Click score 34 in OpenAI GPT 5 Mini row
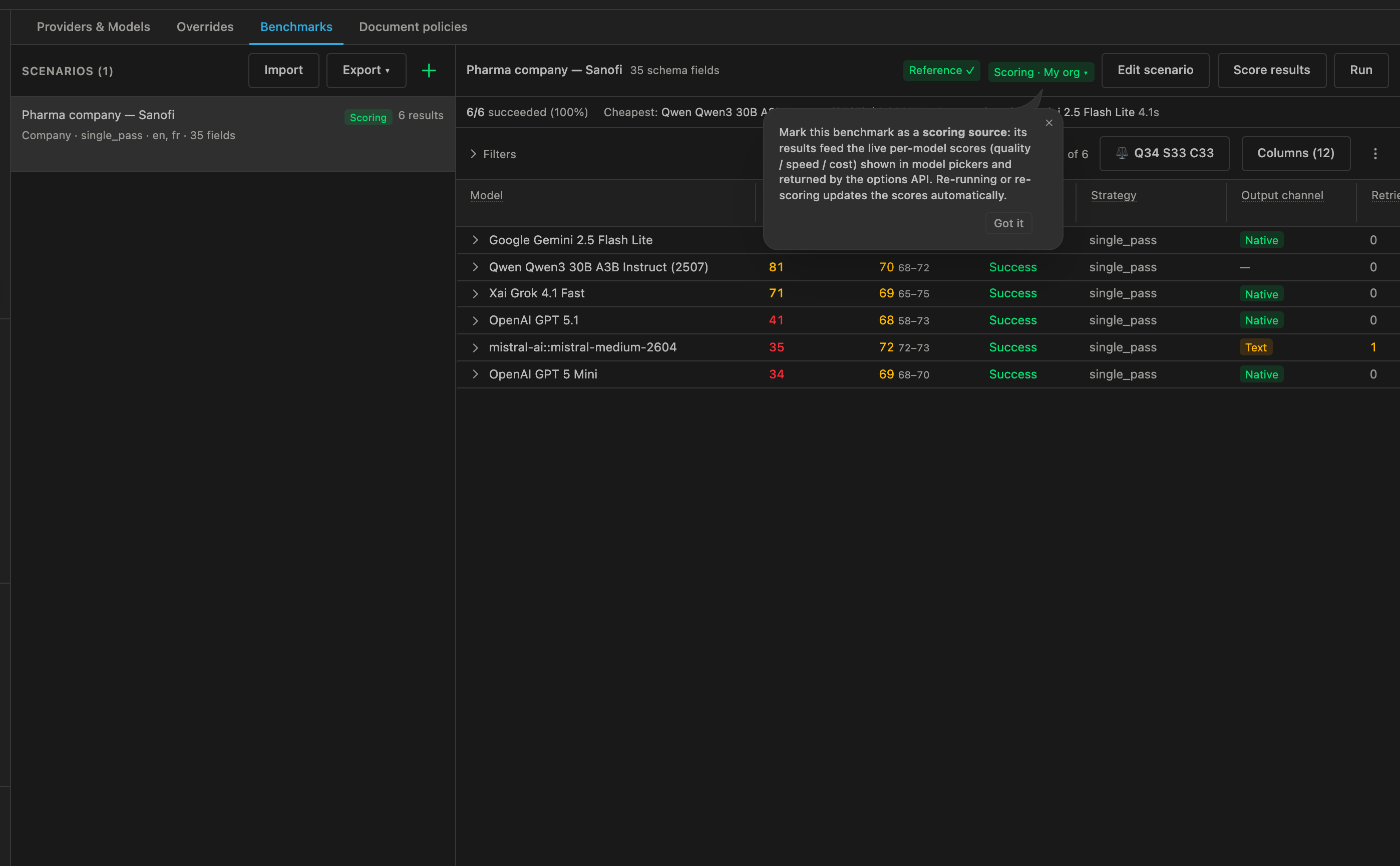Viewport: 1400px width, 866px height. (x=776, y=374)
